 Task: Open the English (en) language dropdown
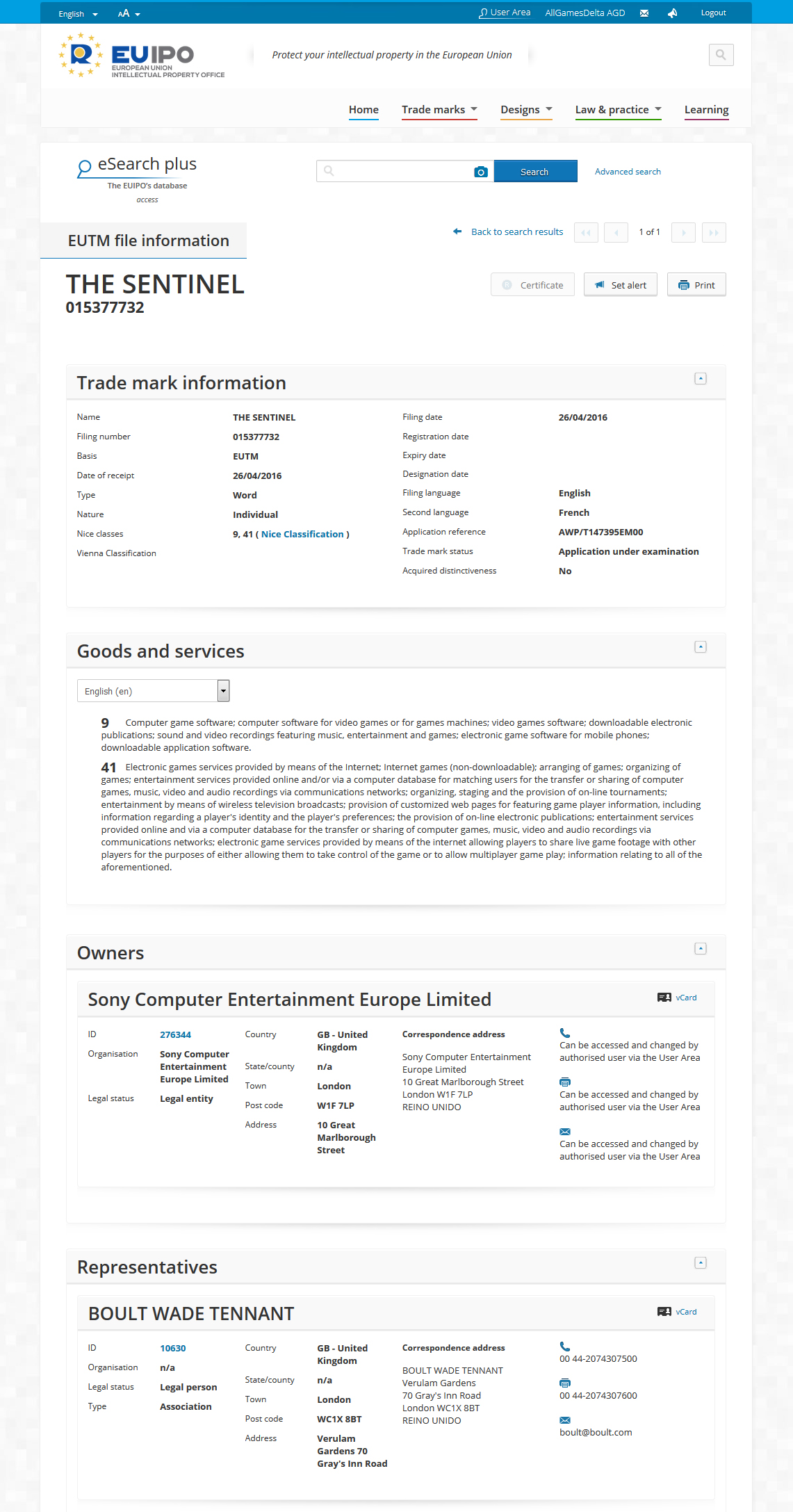coord(153,691)
